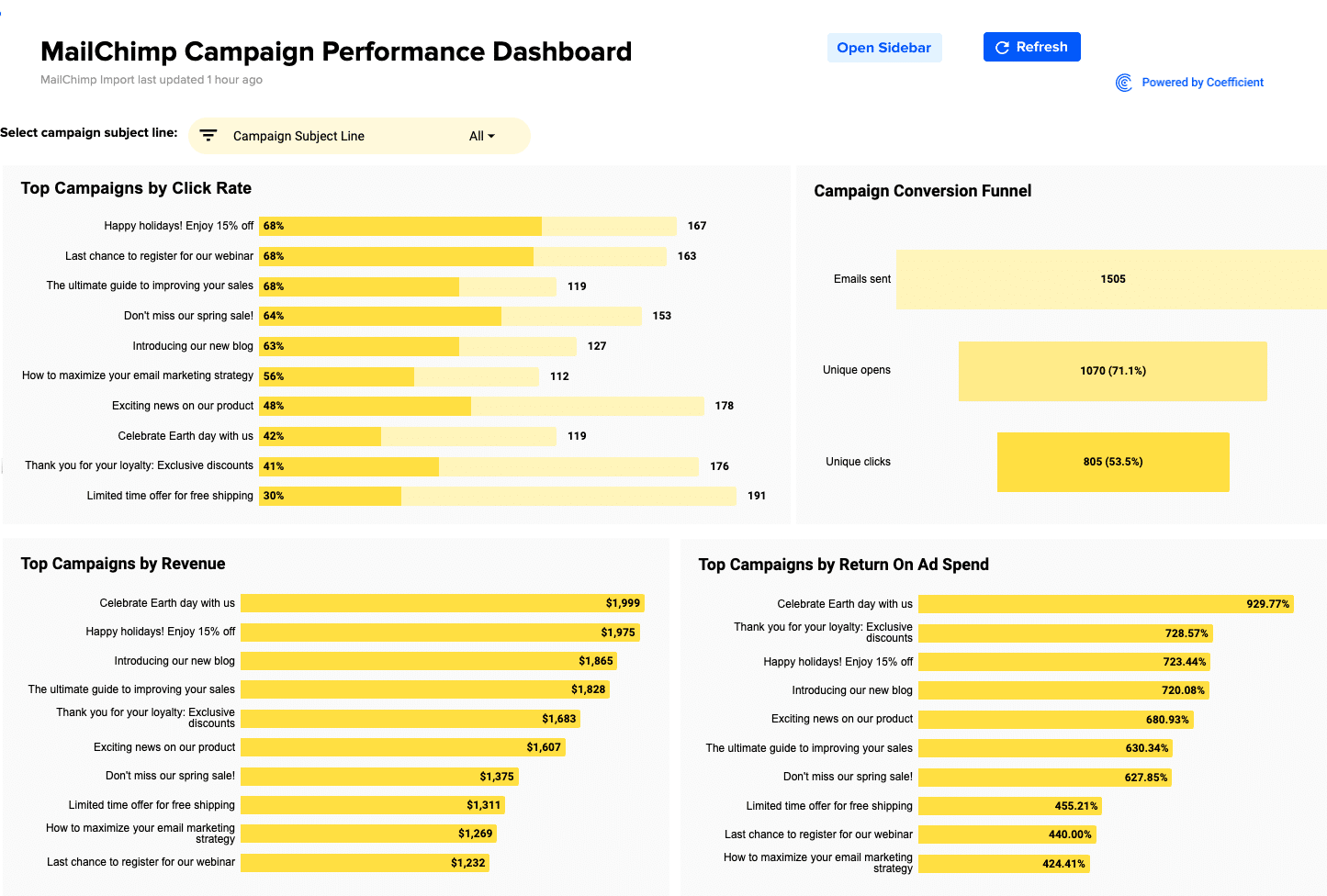Click the 64% label for spring sale
1327x896 pixels.
[274, 316]
